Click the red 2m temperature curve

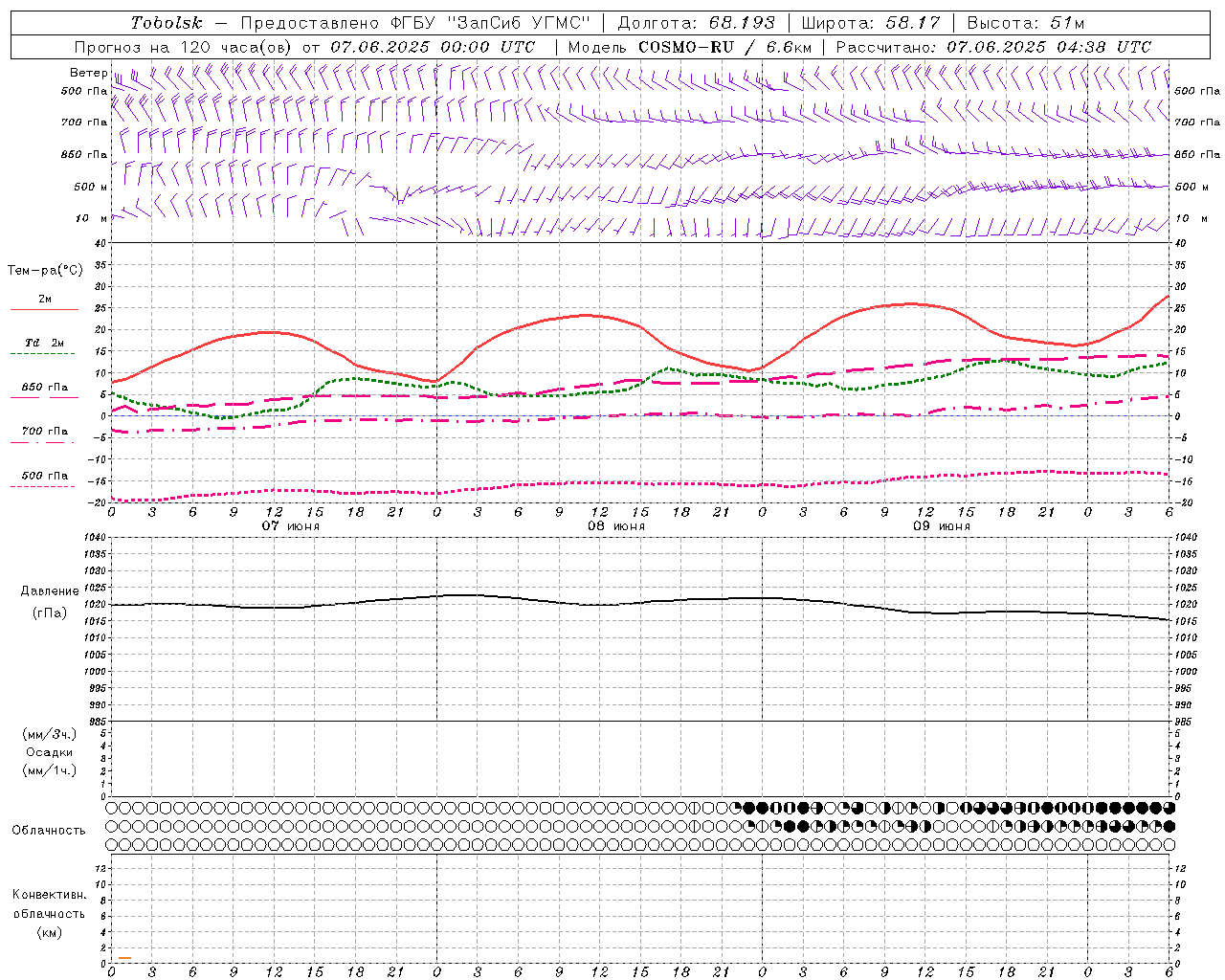(x=640, y=325)
